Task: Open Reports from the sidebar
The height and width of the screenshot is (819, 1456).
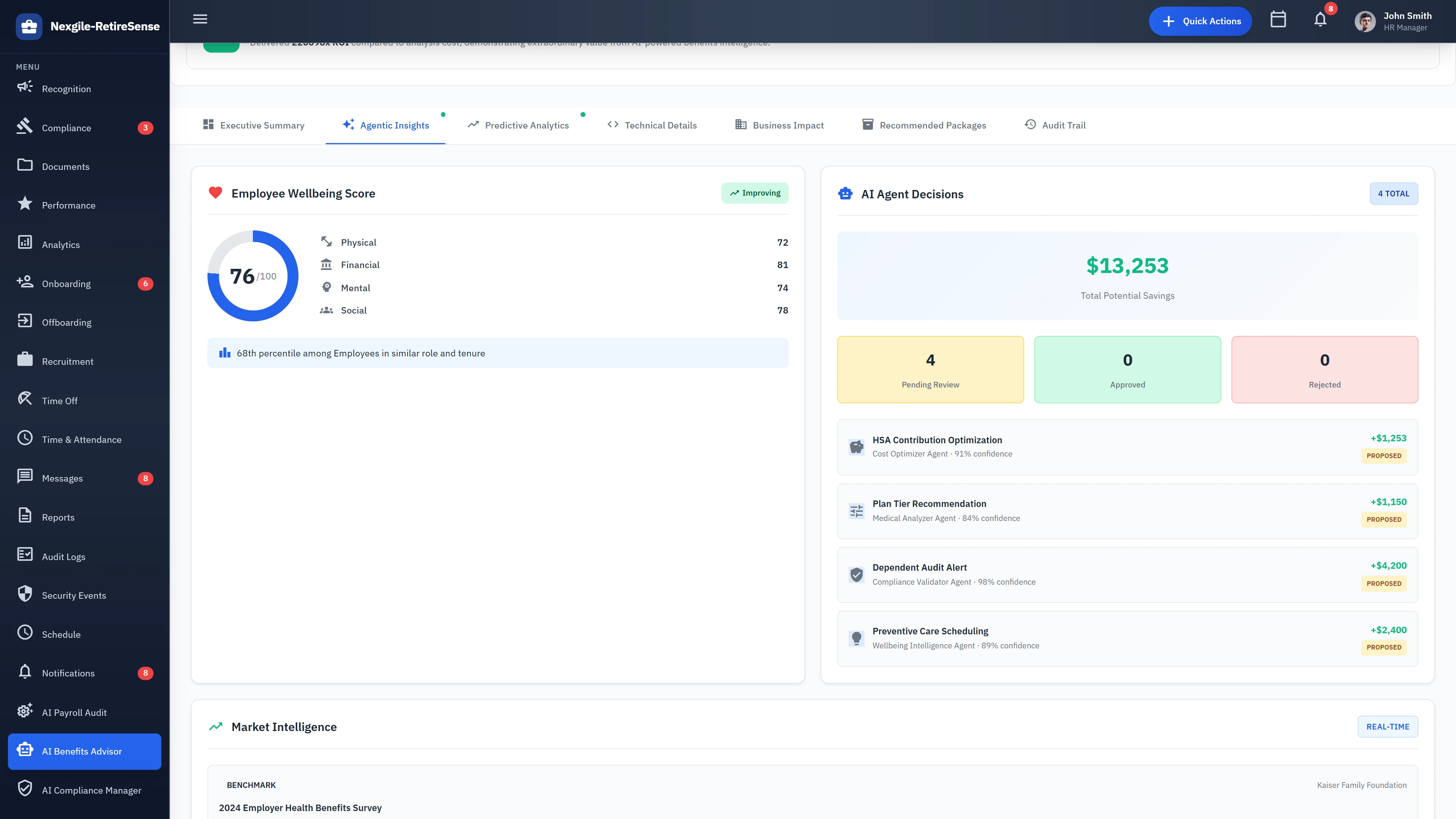Action: point(58,516)
